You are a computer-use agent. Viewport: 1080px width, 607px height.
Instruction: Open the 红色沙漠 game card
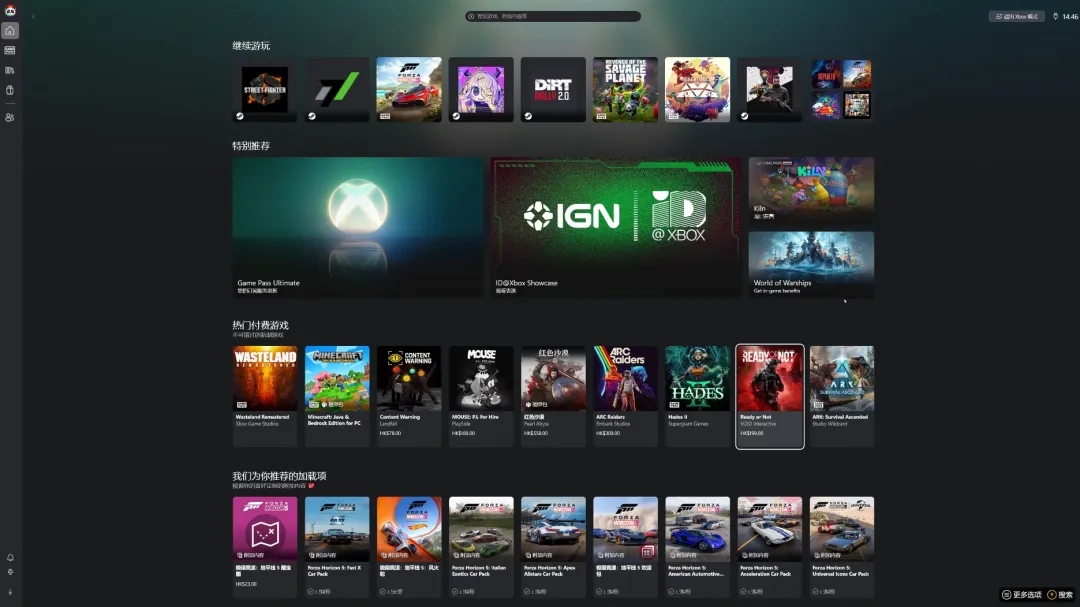[553, 396]
